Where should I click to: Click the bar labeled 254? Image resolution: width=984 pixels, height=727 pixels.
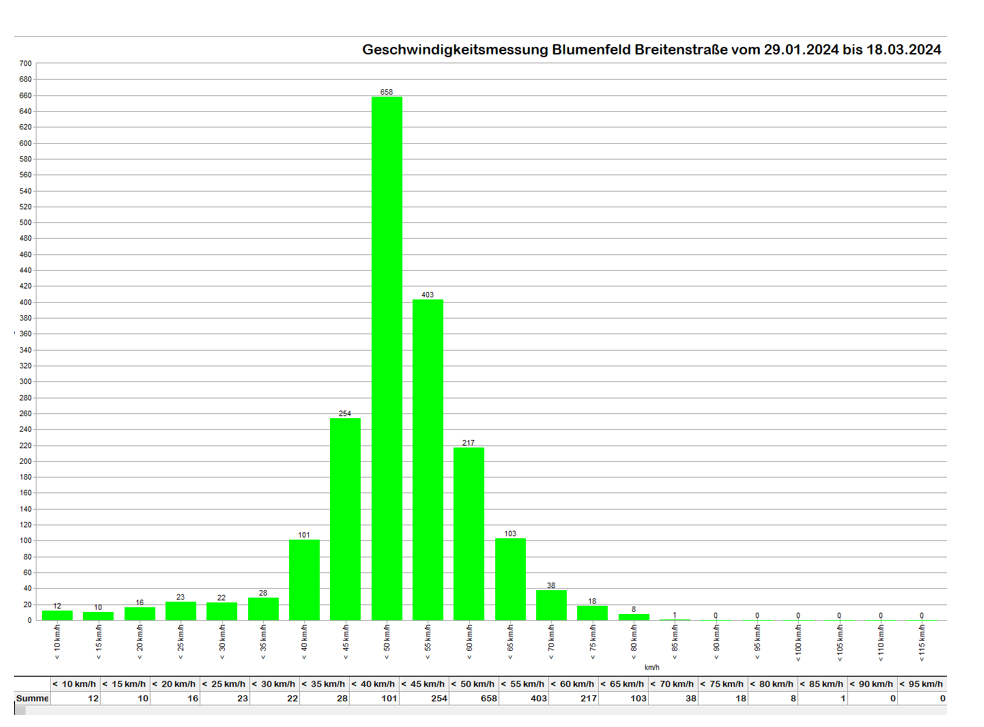click(346, 519)
